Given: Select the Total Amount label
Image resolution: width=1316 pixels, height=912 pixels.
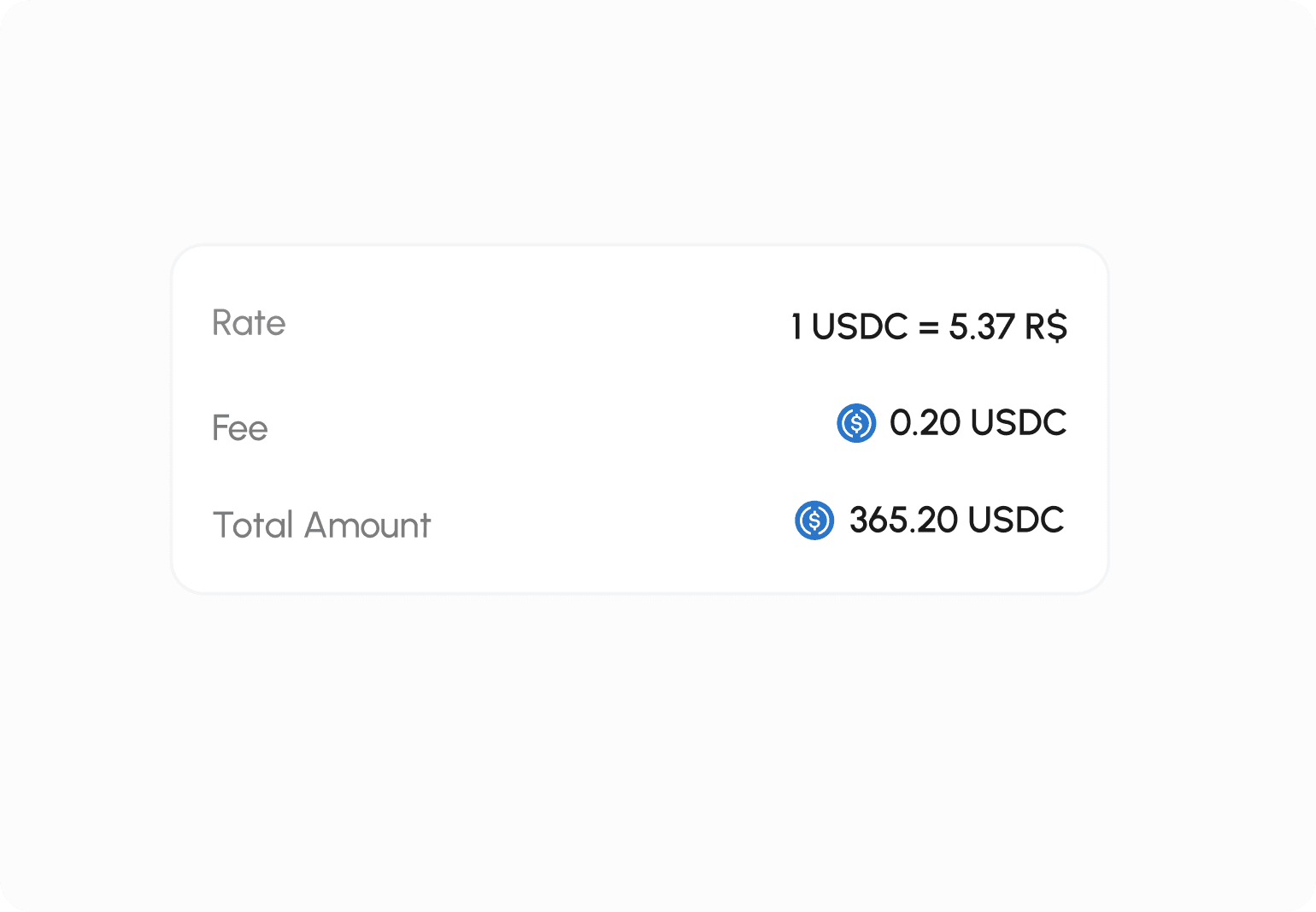Looking at the screenshot, I should [x=321, y=525].
